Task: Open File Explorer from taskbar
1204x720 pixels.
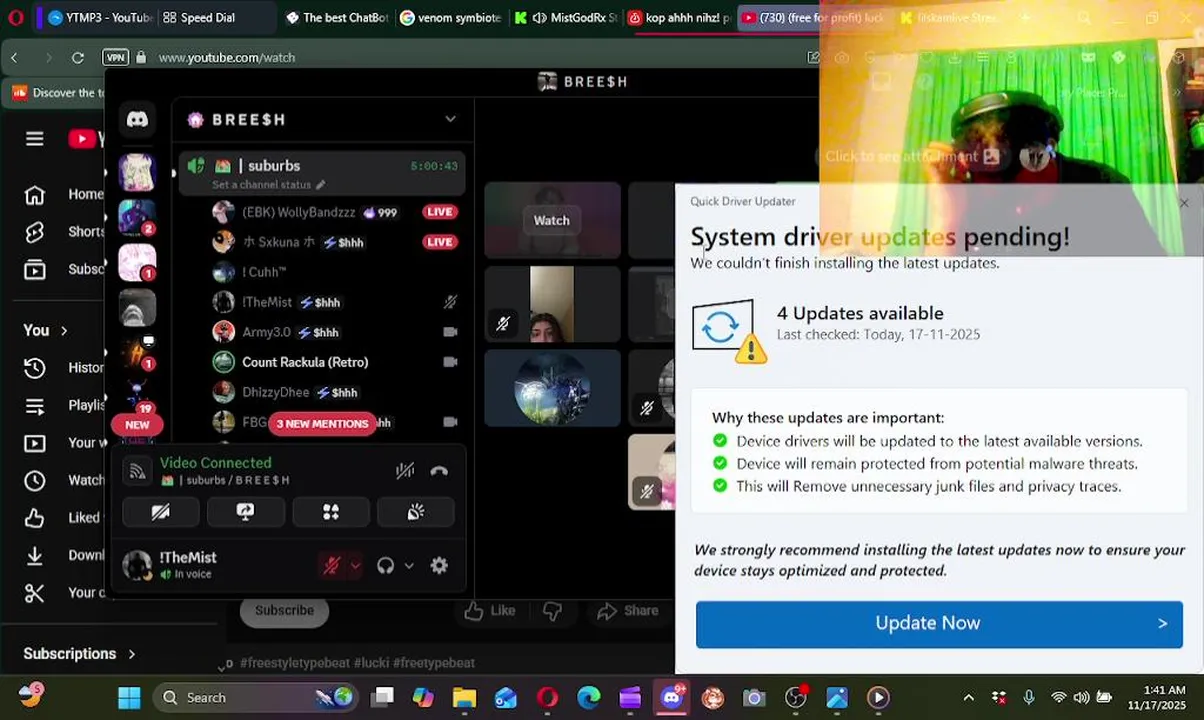Action: click(x=464, y=697)
